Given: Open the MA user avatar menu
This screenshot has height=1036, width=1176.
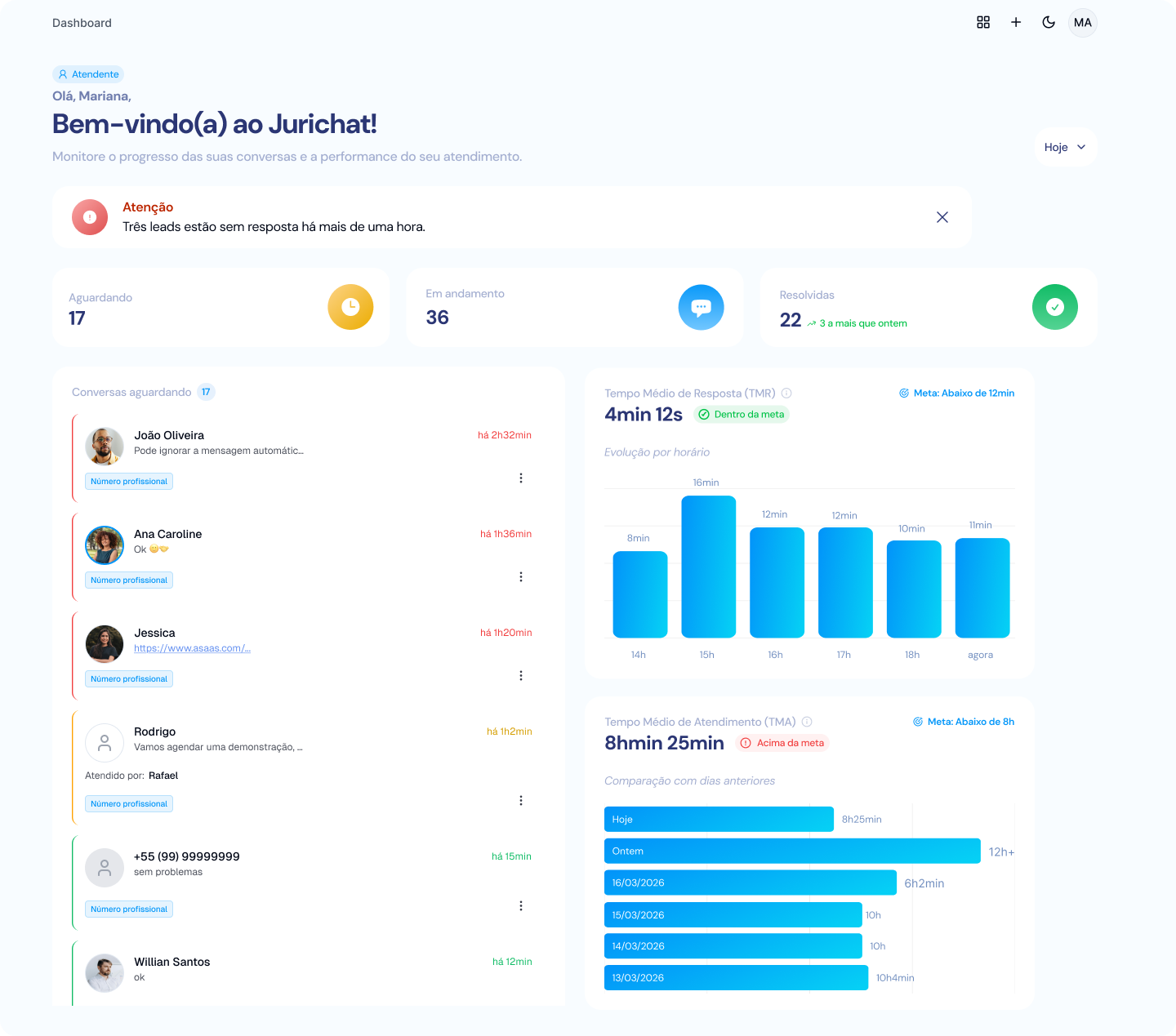Looking at the screenshot, I should coord(1083,23).
